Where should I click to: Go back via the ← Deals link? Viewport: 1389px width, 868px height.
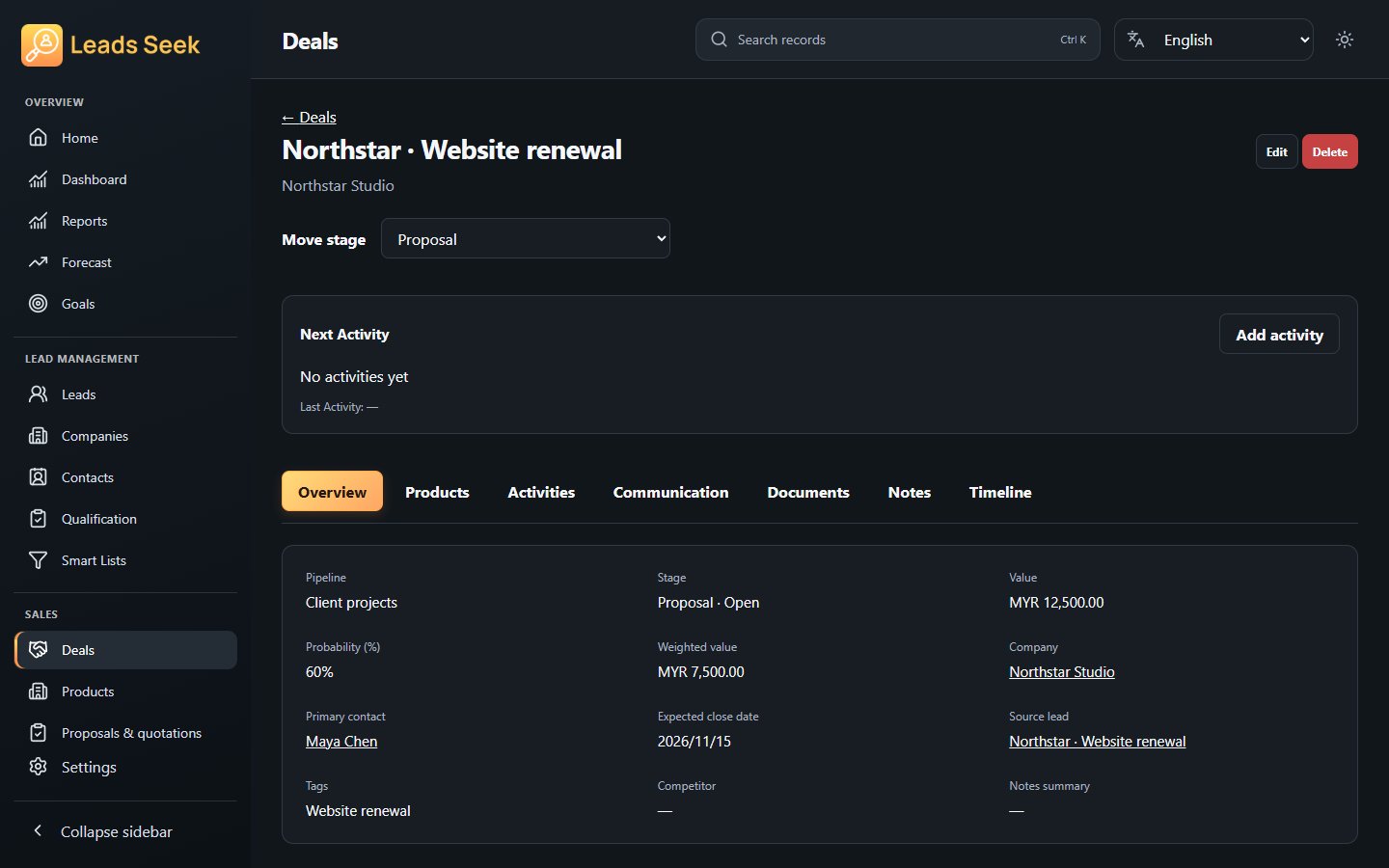click(309, 118)
